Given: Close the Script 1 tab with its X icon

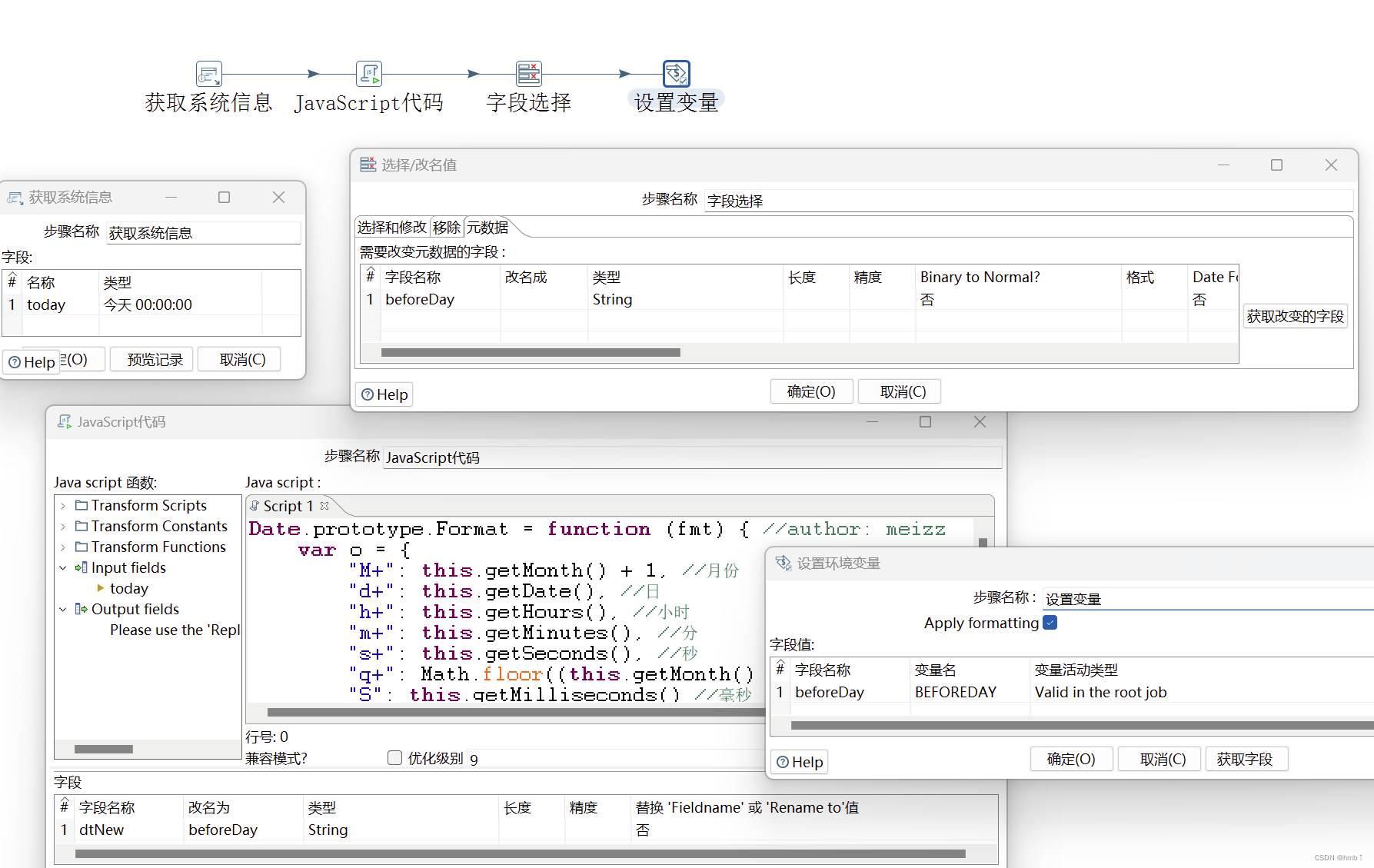Looking at the screenshot, I should click(x=324, y=506).
